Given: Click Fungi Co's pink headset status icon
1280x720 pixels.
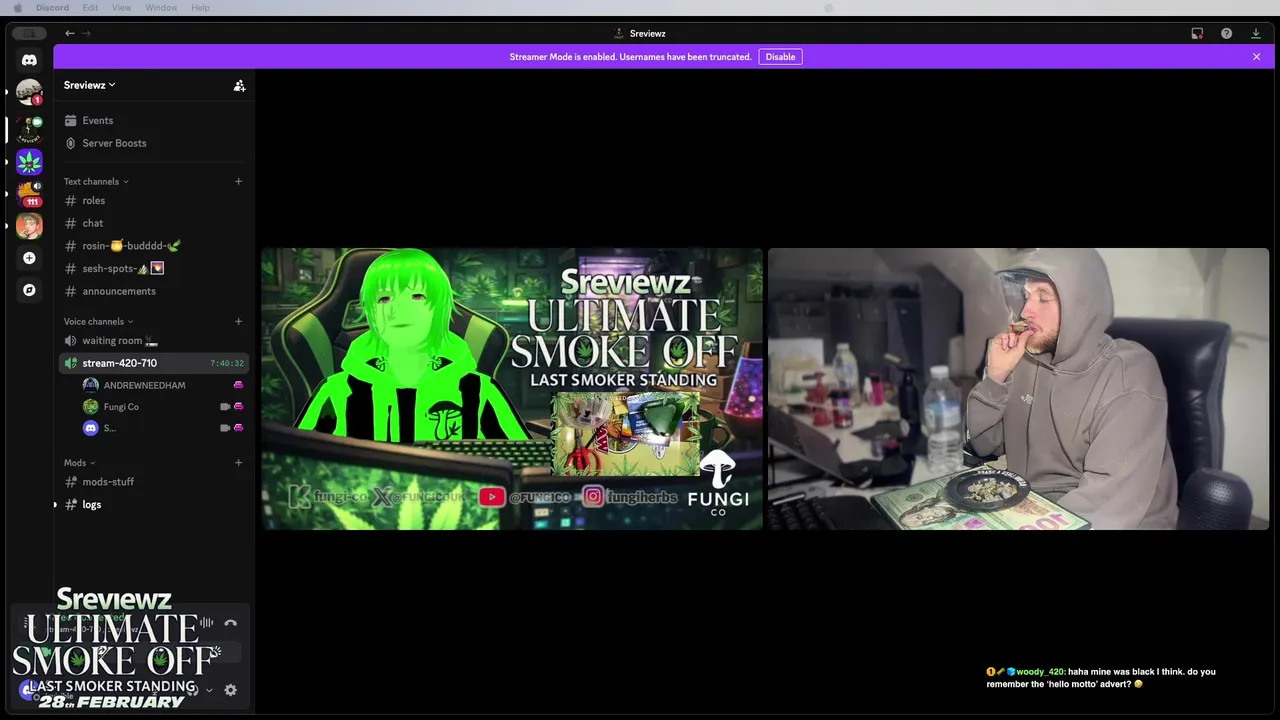Looking at the screenshot, I should tap(238, 407).
